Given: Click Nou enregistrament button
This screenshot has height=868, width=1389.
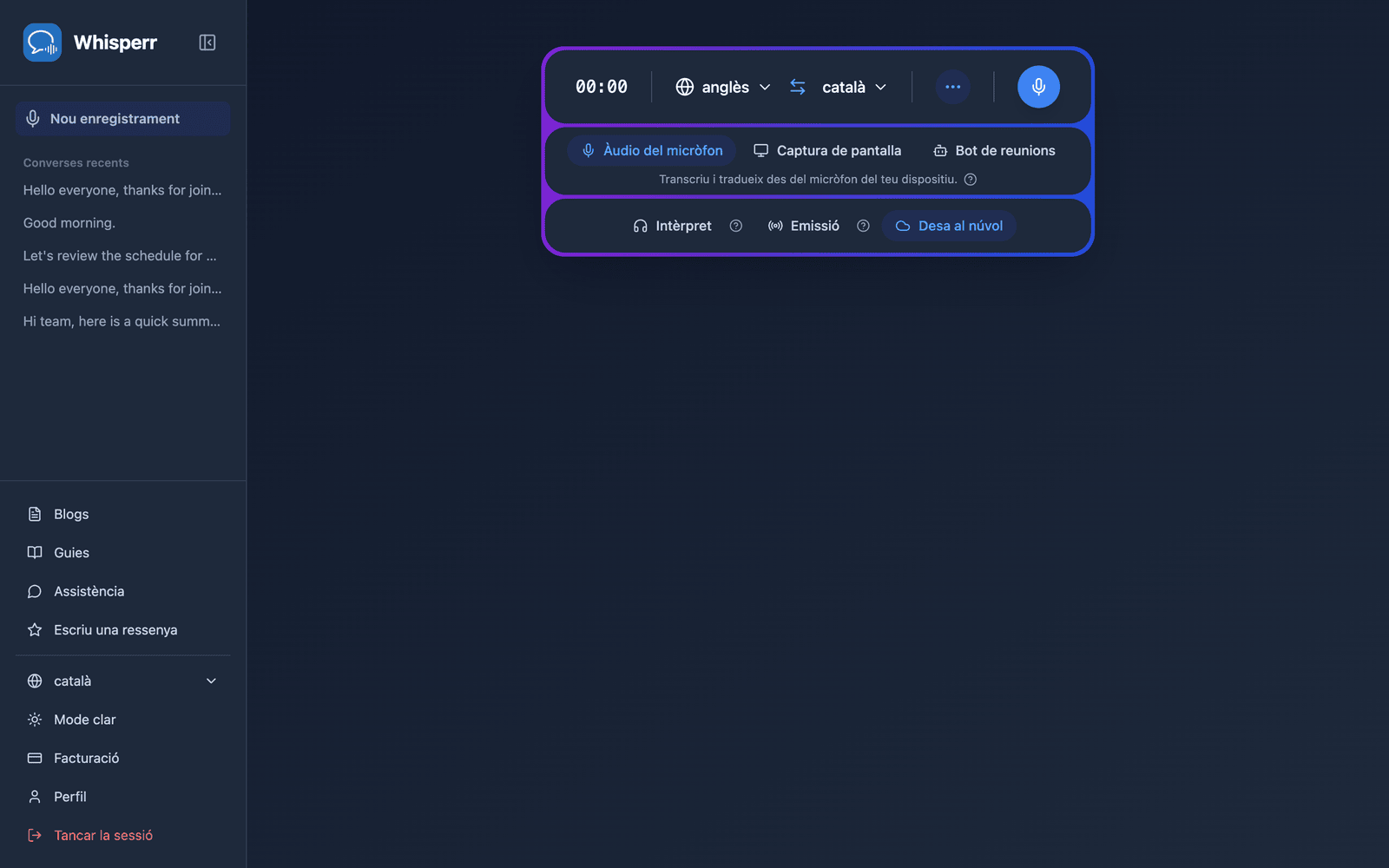Looking at the screenshot, I should pos(122,119).
